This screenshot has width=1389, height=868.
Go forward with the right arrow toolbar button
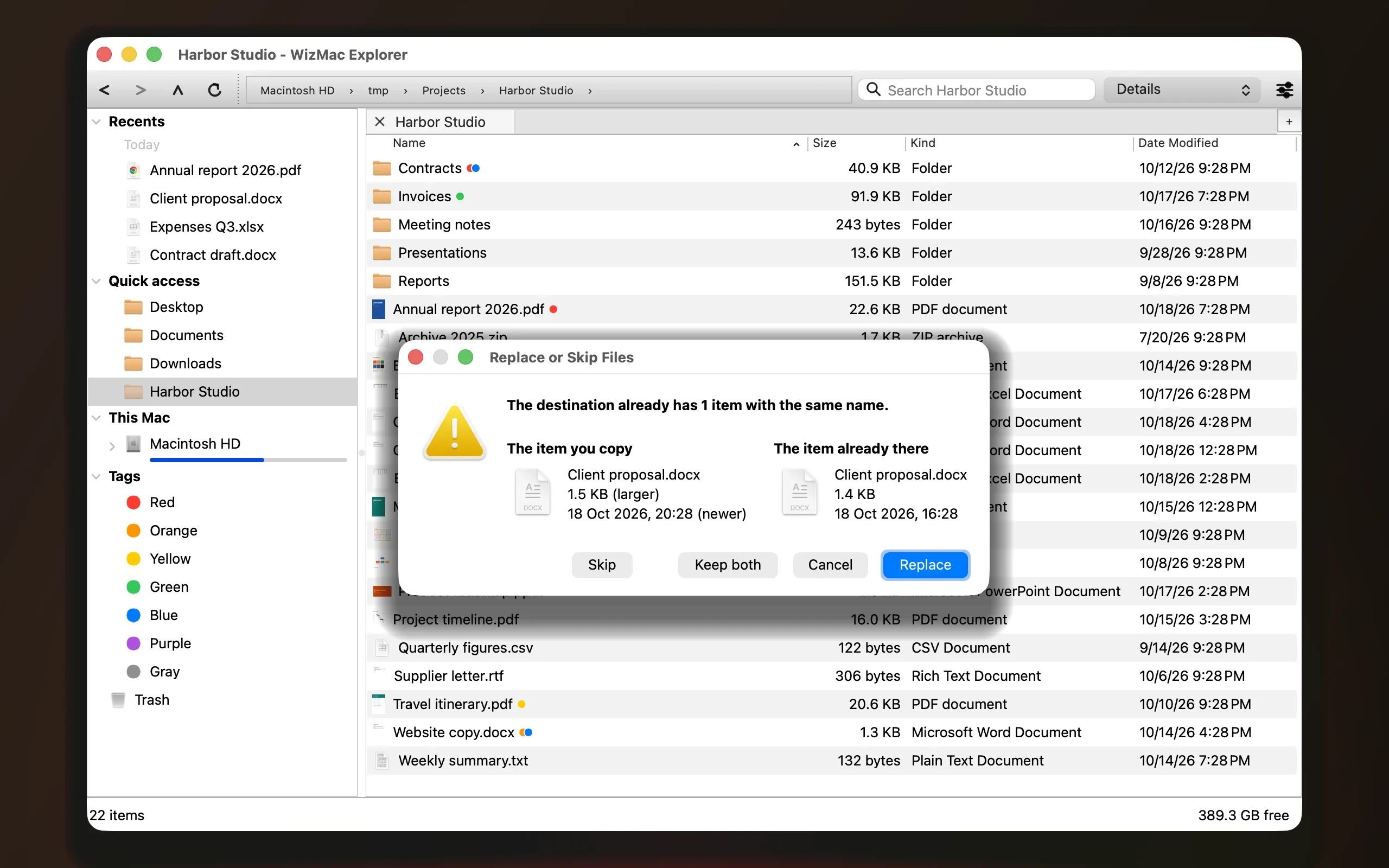141,90
